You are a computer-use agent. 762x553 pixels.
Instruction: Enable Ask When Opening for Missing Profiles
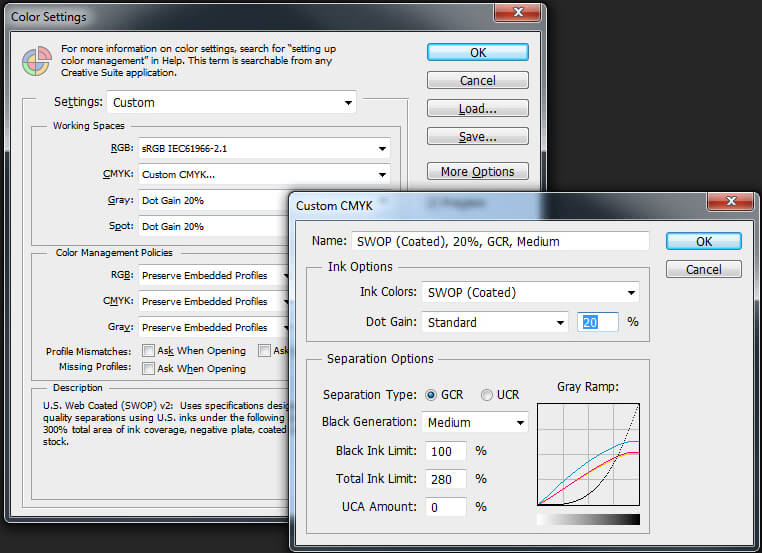pos(149,368)
